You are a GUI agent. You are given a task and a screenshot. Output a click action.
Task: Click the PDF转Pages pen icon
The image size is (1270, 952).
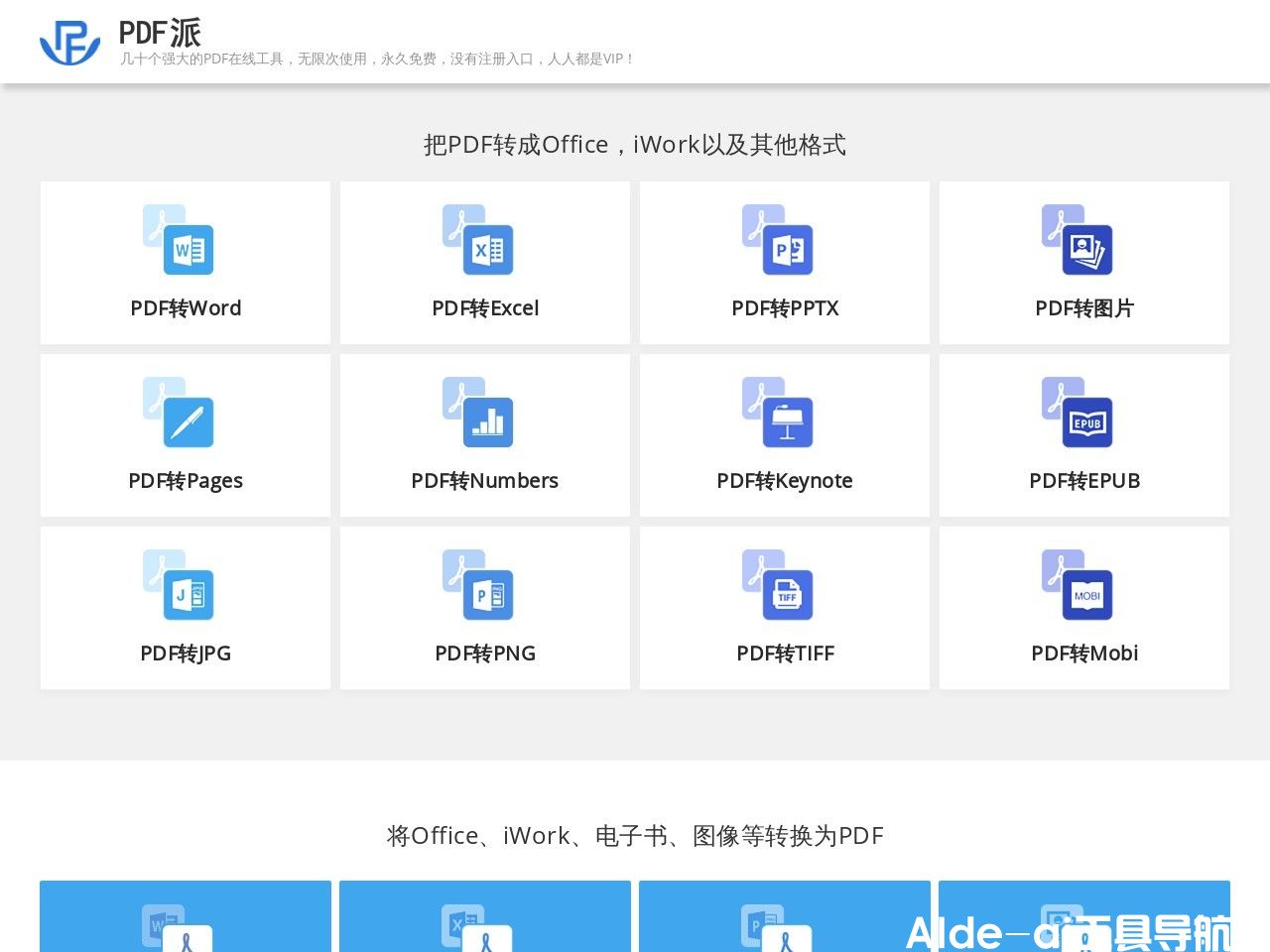[179, 412]
